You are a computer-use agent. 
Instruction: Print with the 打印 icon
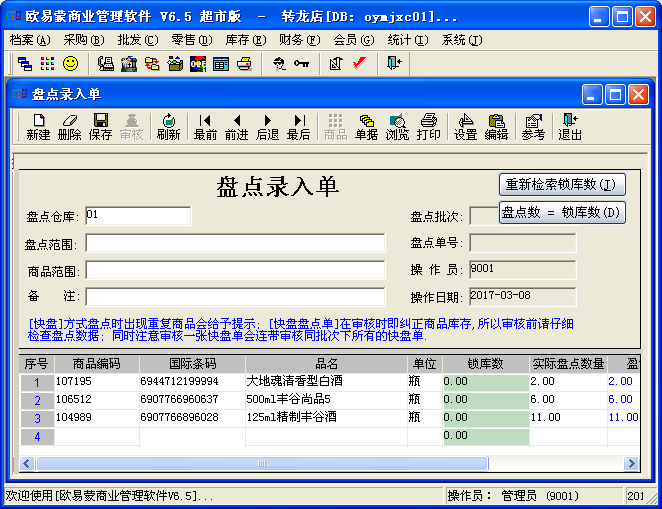[x=429, y=127]
